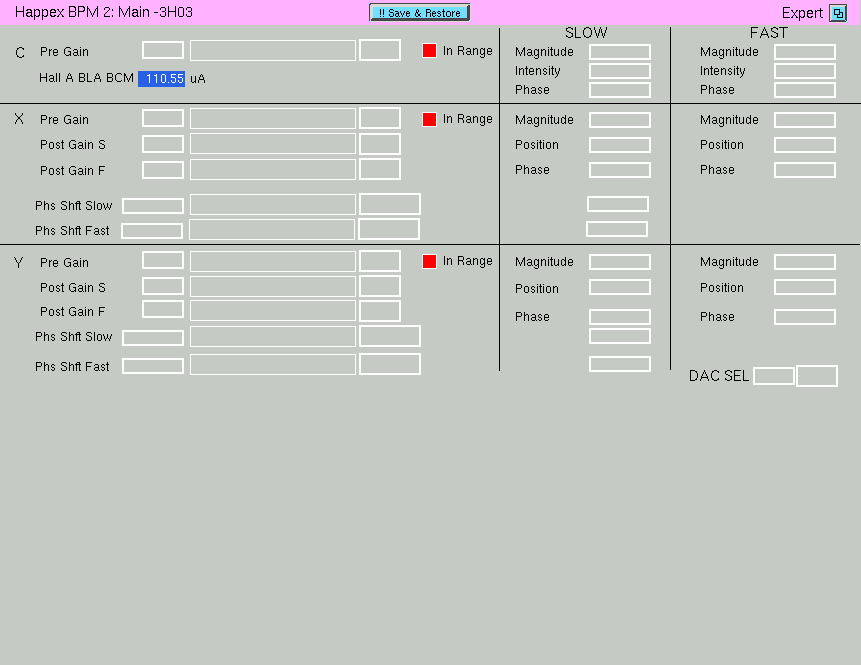The width and height of the screenshot is (861, 665).
Task: Click the X Post Gain F left input box
Action: pyautogui.click(x=163, y=170)
